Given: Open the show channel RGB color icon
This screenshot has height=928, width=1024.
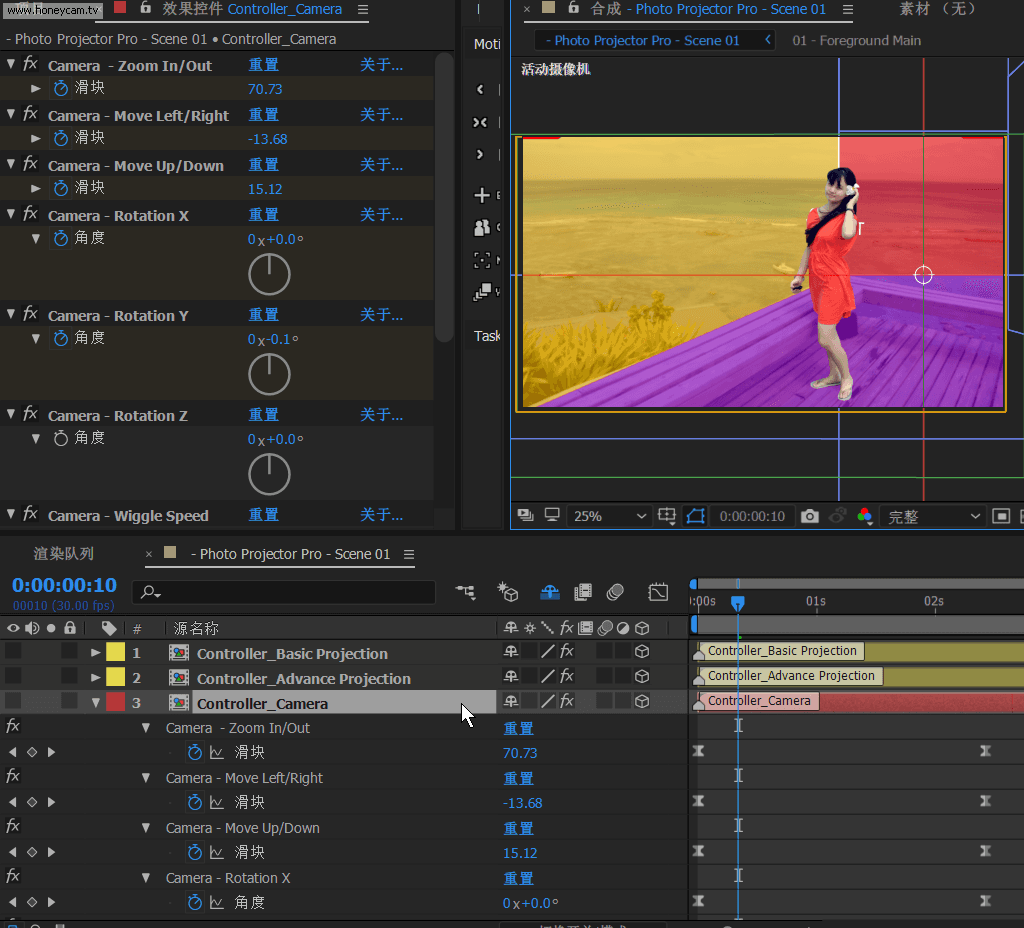Looking at the screenshot, I should click(x=865, y=516).
